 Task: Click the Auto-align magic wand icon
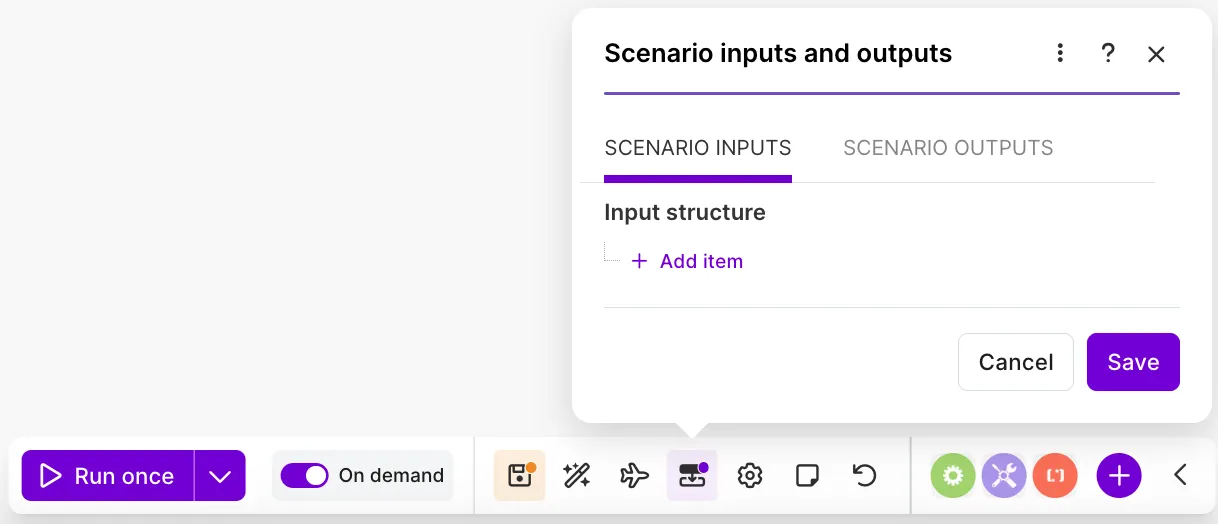[x=577, y=475]
